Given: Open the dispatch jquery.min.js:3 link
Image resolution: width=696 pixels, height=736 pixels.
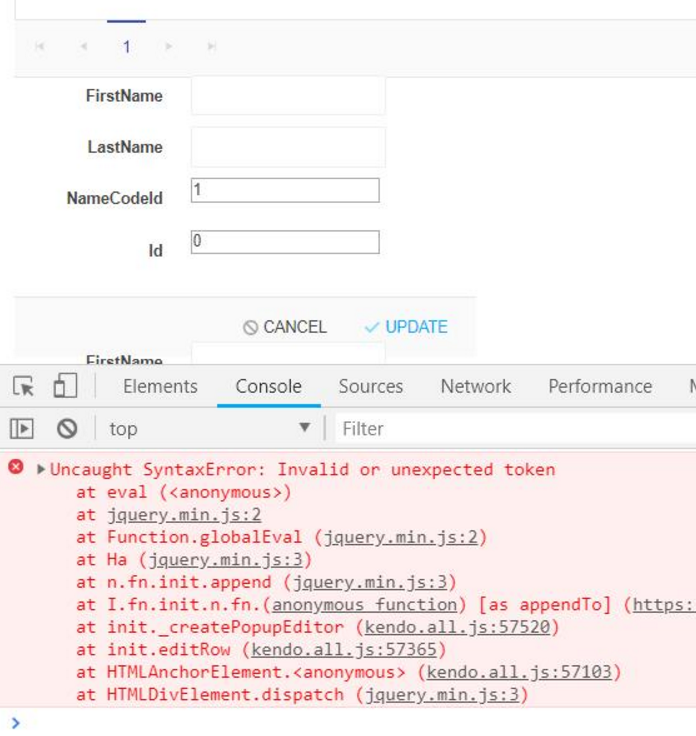Looking at the screenshot, I should coord(442,695).
